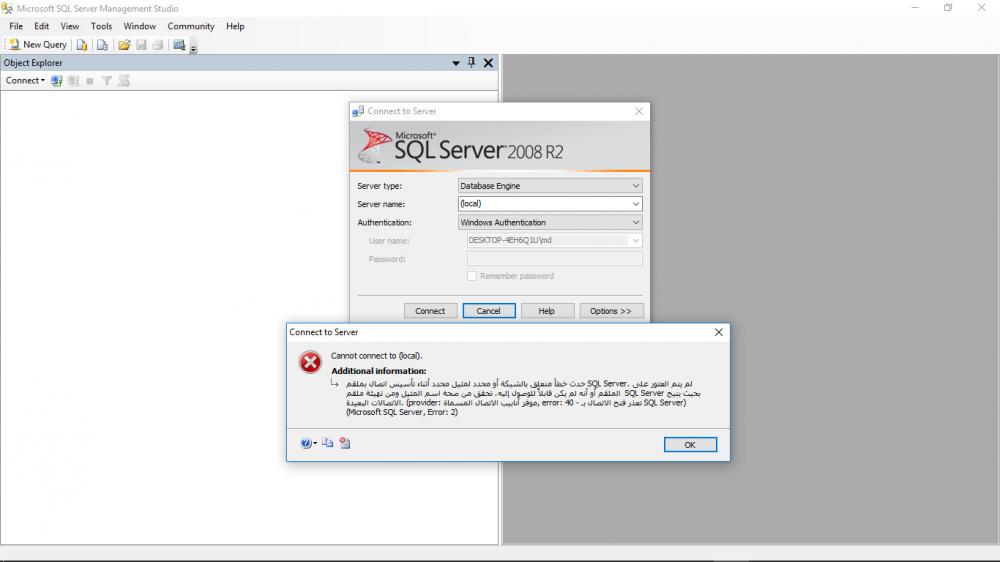The width and height of the screenshot is (1000, 562).
Task: Click the Connect to Server dialog icon
Action: 358,111
